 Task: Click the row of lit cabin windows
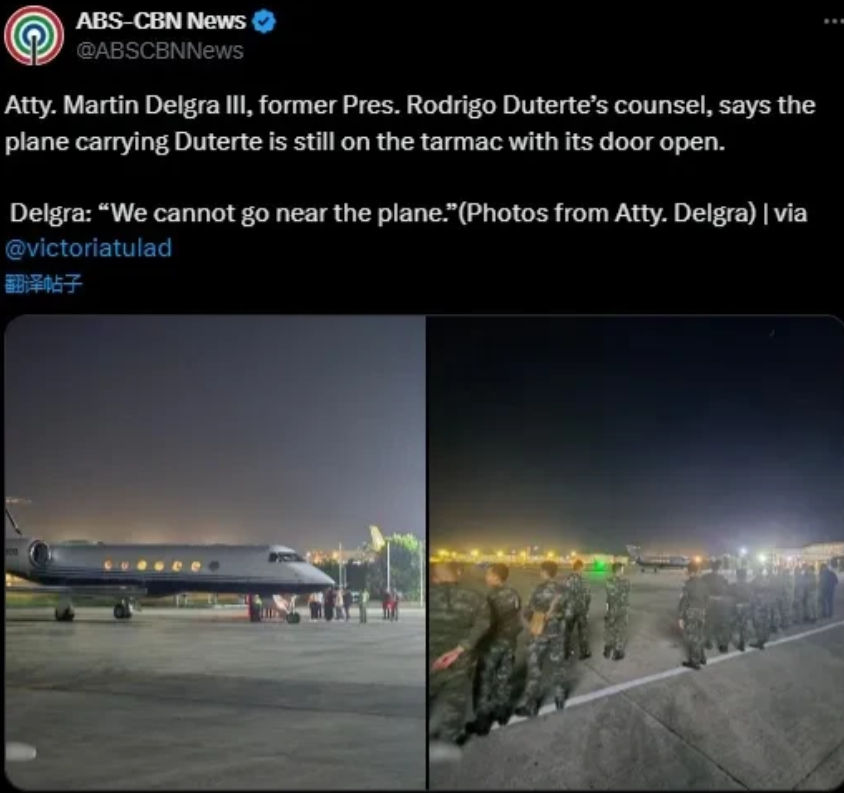(160, 565)
